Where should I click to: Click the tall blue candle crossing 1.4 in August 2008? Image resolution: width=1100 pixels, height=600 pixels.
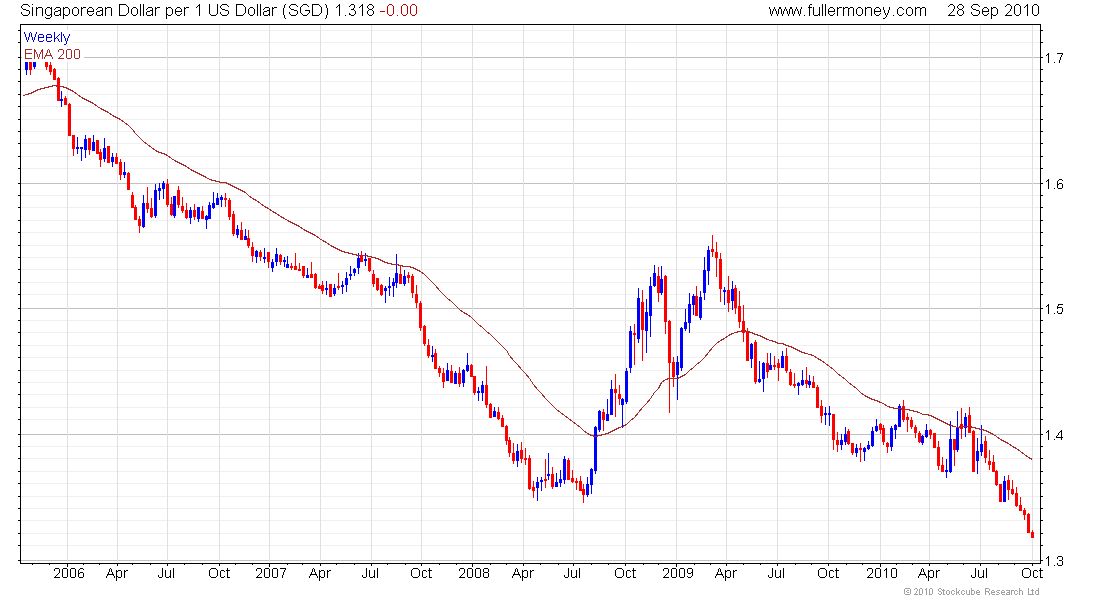click(x=595, y=448)
